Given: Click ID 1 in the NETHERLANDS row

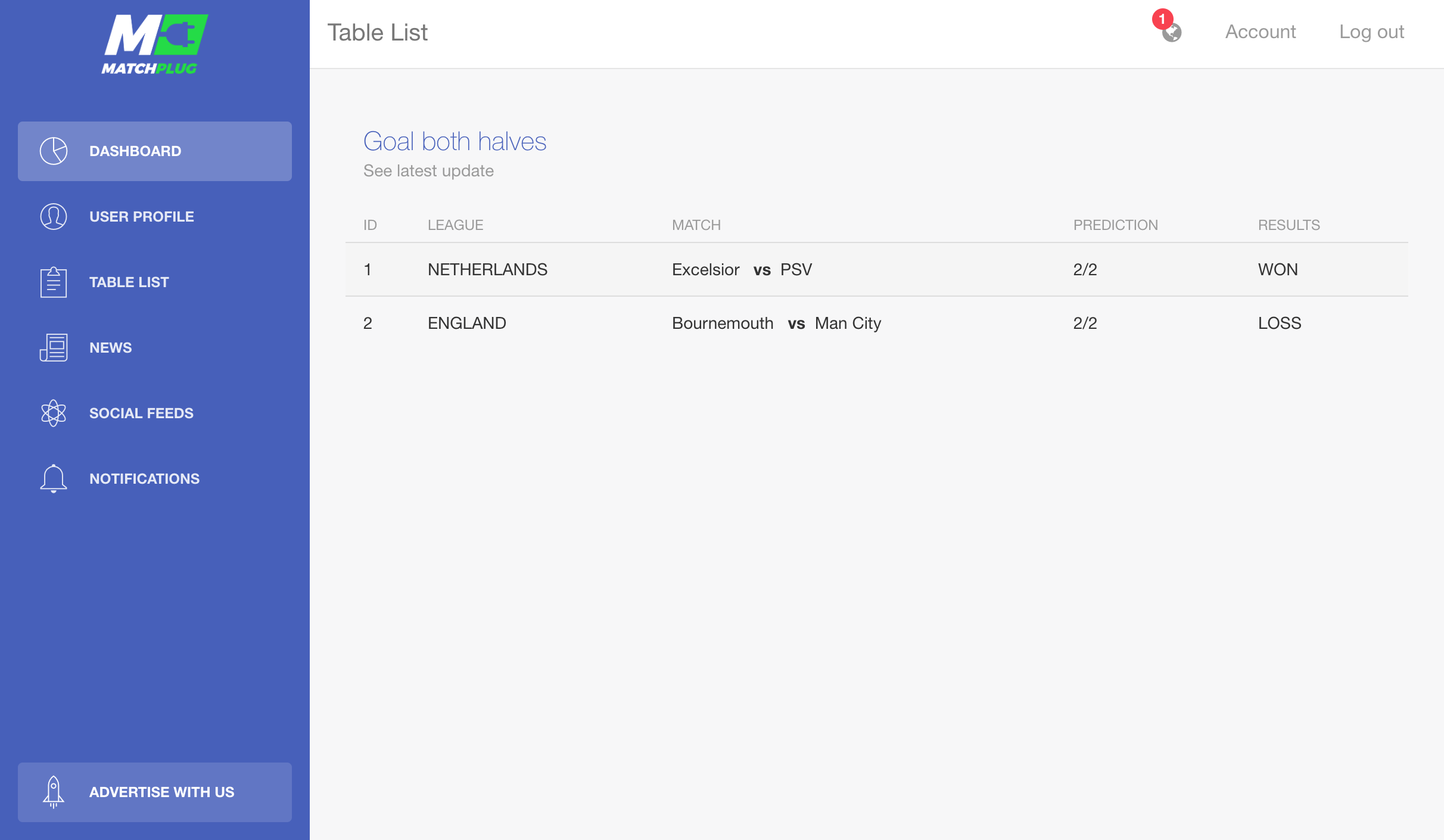Looking at the screenshot, I should click(x=368, y=270).
